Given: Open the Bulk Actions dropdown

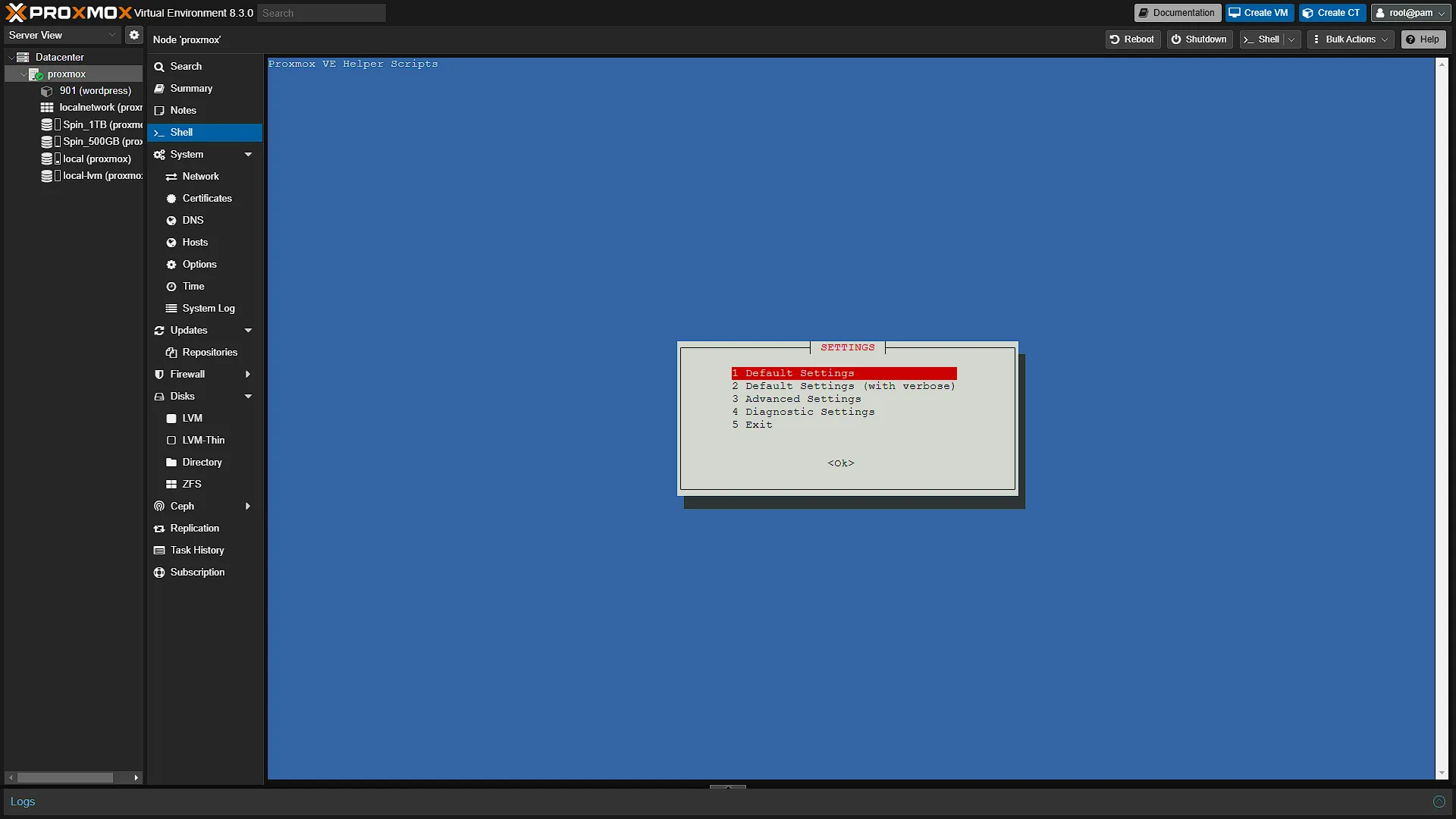Looking at the screenshot, I should click(x=1351, y=39).
